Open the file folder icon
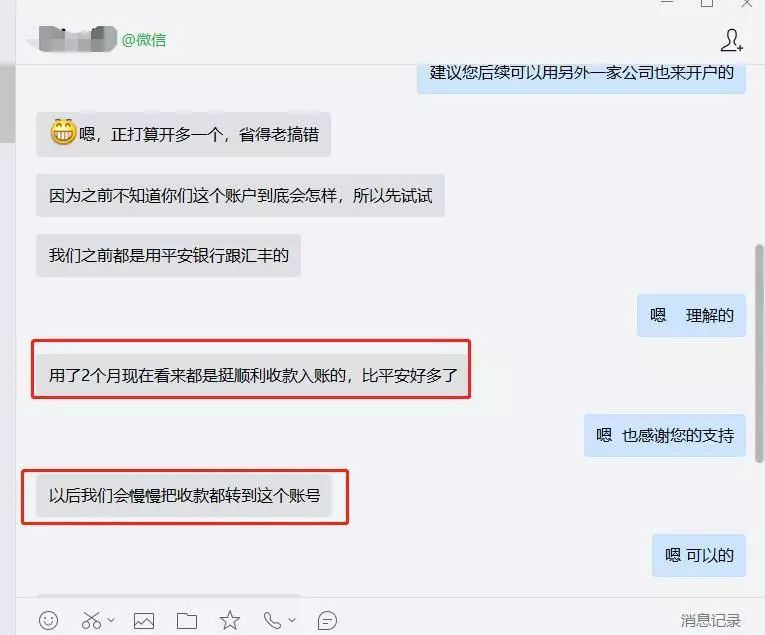This screenshot has height=635, width=765. click(x=187, y=621)
